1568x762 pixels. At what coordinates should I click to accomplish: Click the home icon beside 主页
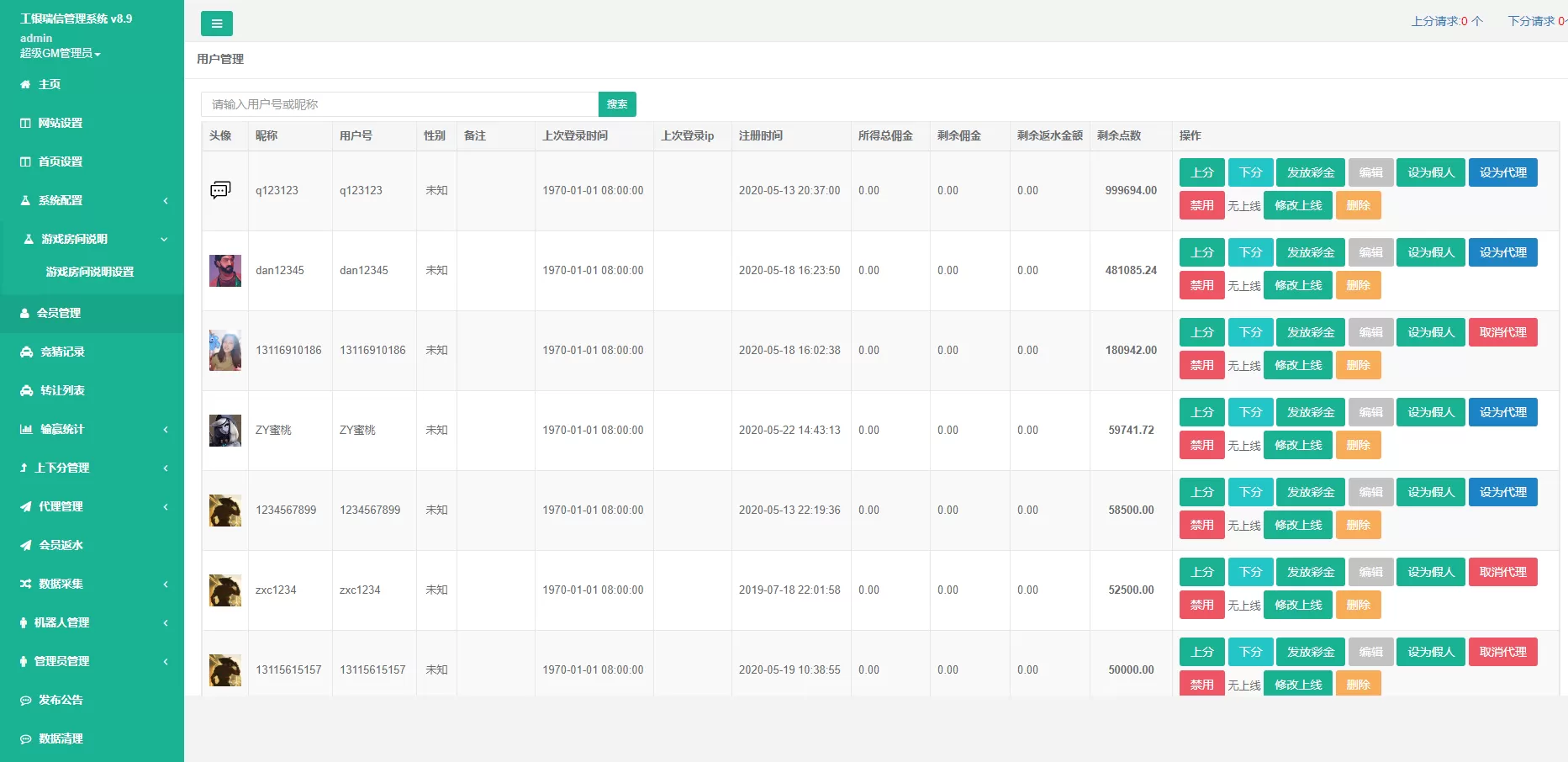click(25, 84)
